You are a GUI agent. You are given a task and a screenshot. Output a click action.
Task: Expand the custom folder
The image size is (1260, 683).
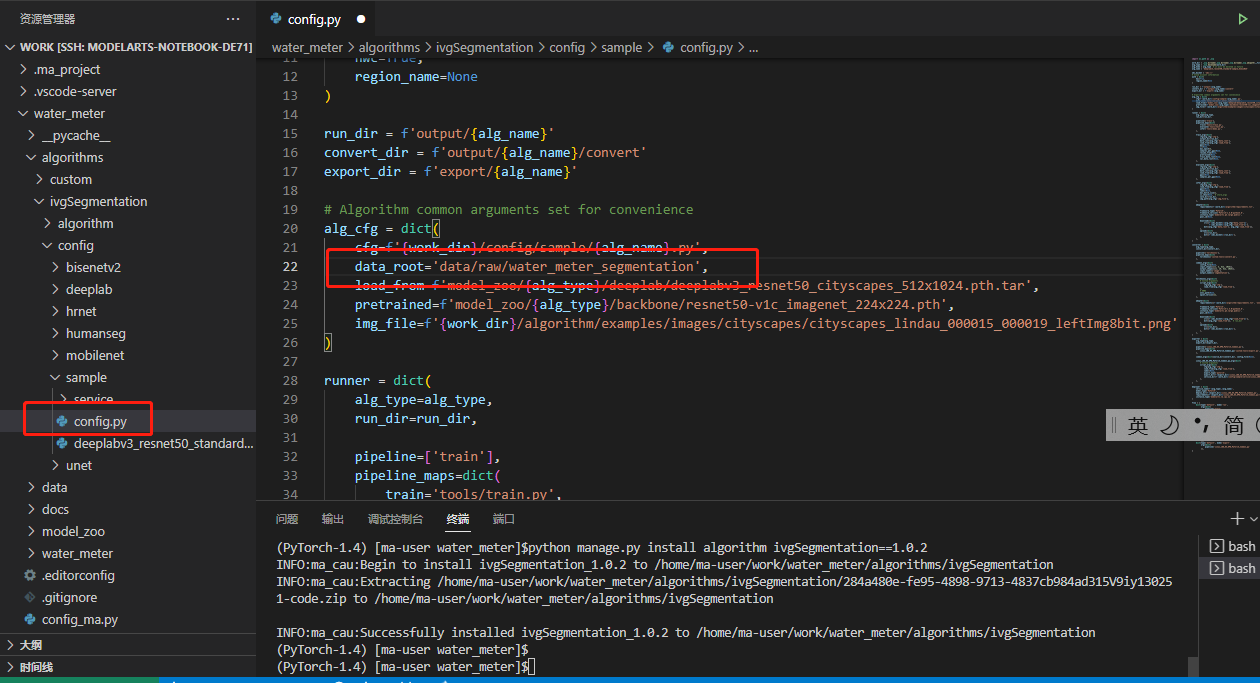coord(128,179)
